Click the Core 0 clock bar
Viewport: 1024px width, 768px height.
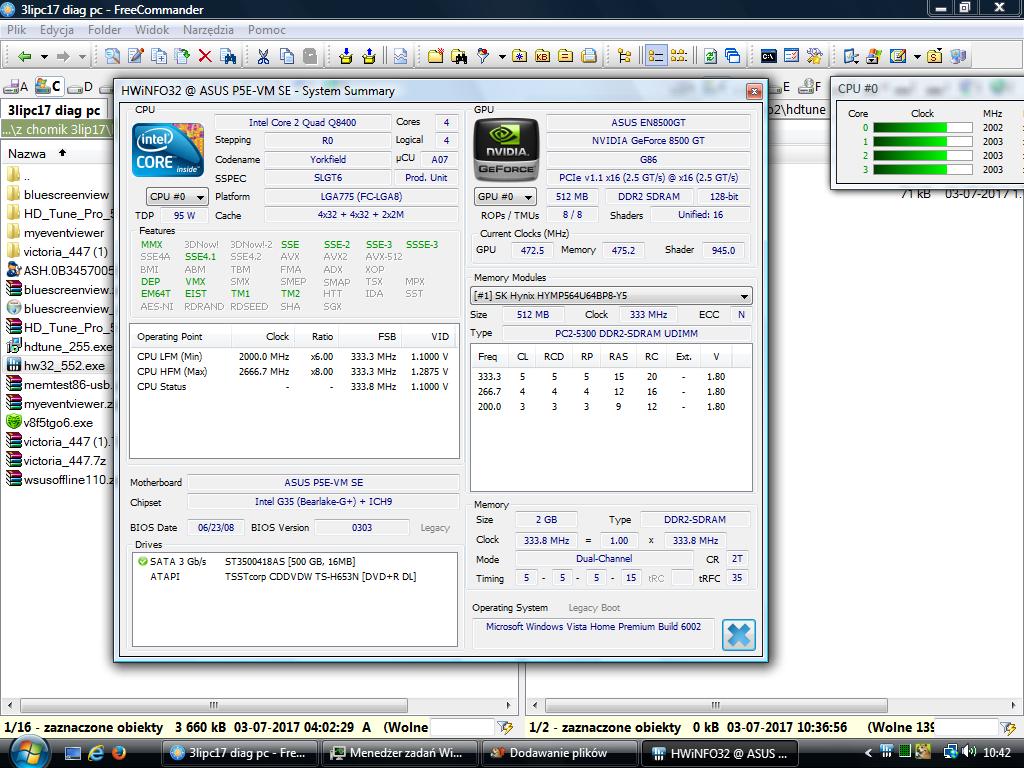[923, 128]
